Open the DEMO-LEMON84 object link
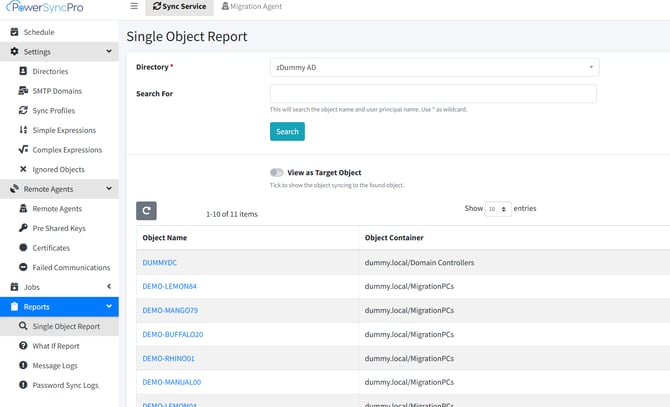The width and height of the screenshot is (670, 407). click(x=170, y=287)
